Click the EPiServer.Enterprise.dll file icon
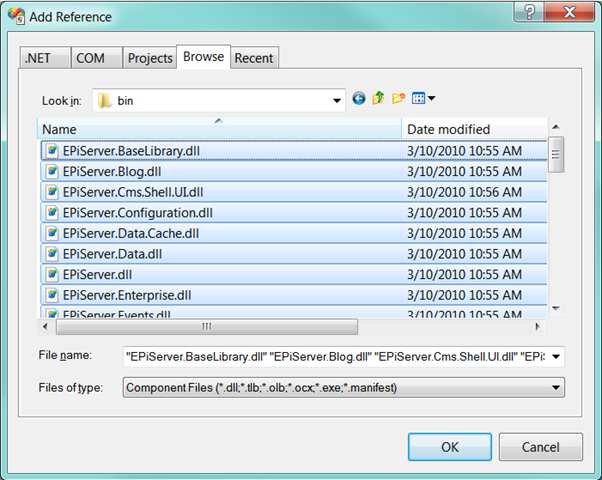Screen dimensions: 602x480 [52, 295]
